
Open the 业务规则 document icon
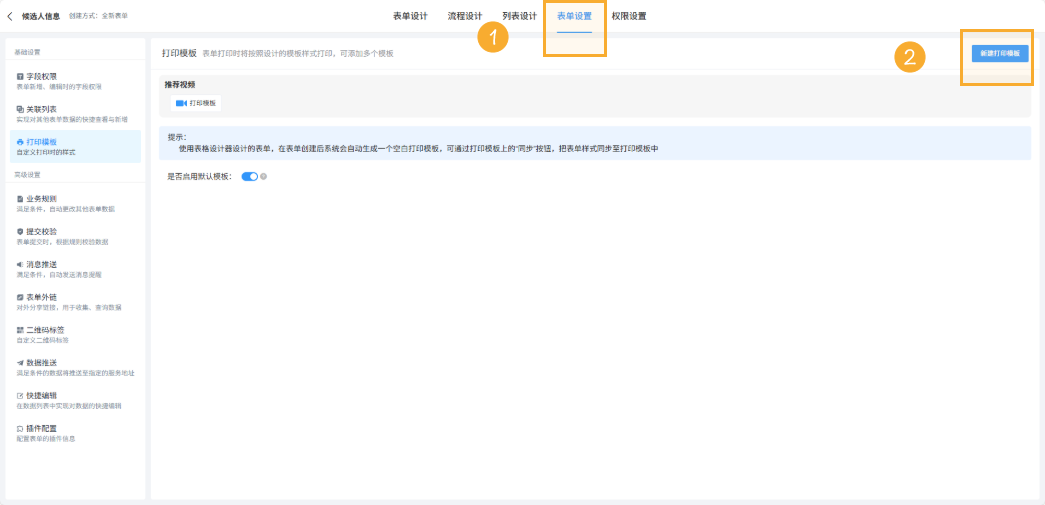(x=20, y=199)
